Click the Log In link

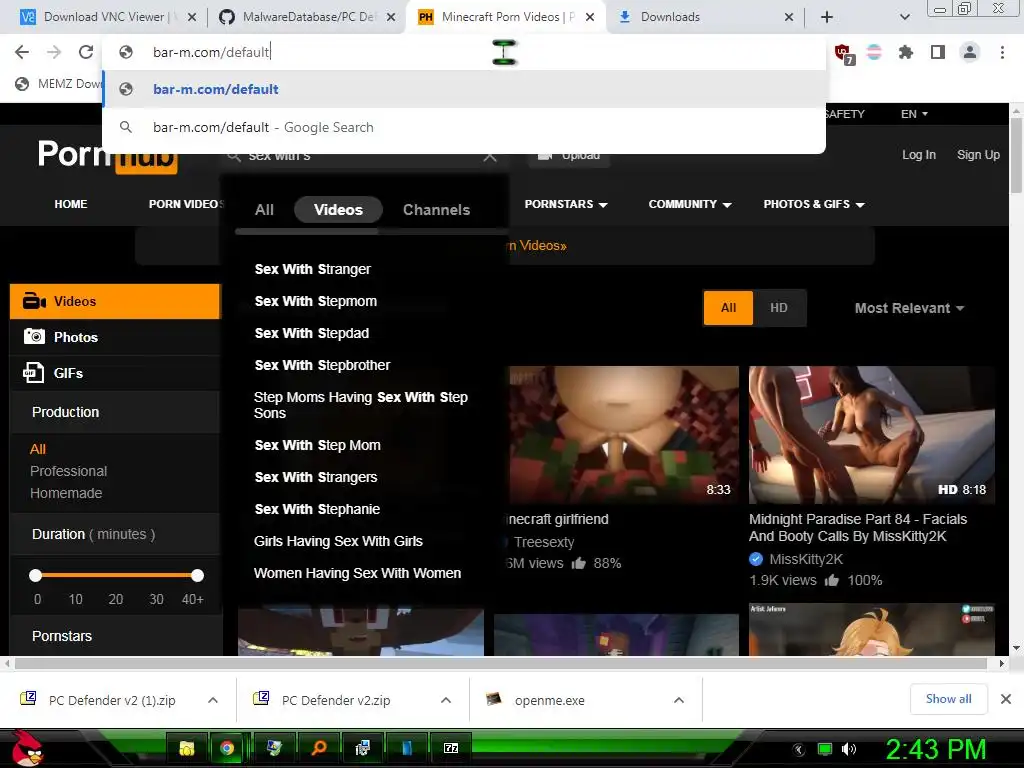click(919, 155)
